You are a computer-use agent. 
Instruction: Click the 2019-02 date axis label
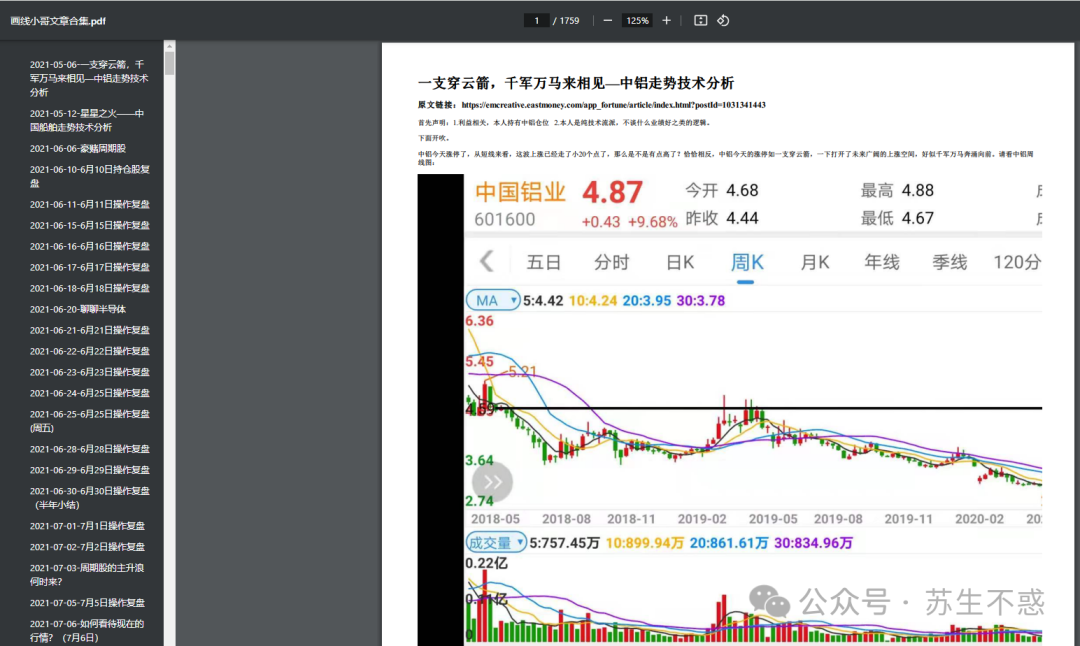[x=702, y=519]
